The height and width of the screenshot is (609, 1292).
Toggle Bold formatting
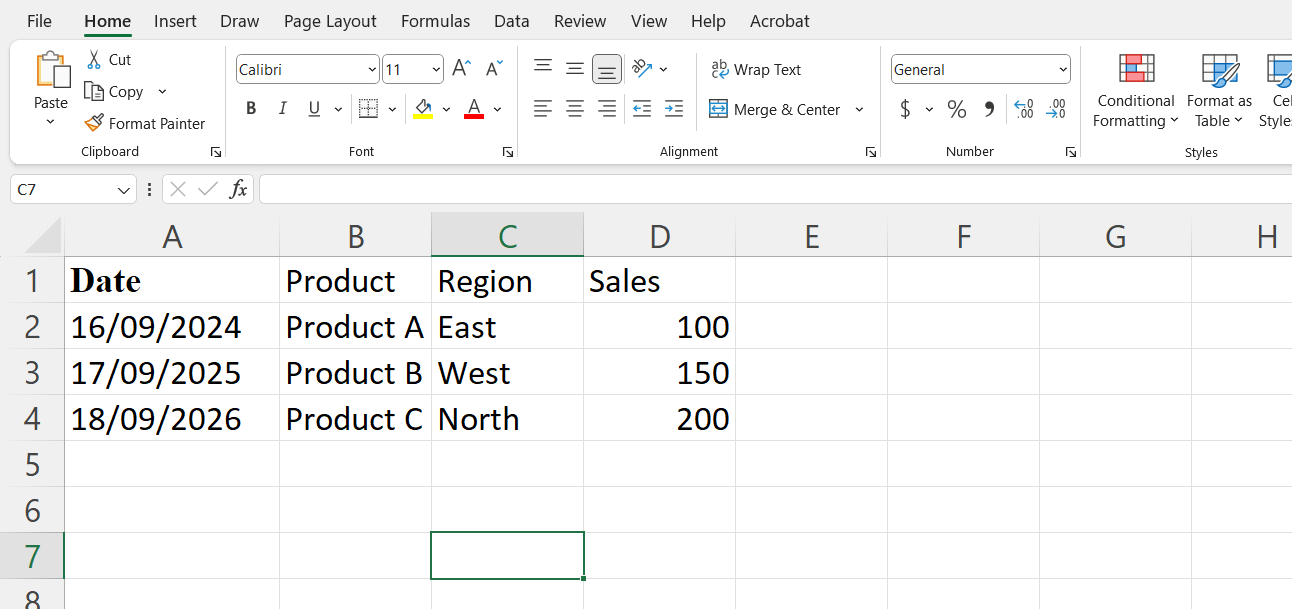(x=251, y=109)
